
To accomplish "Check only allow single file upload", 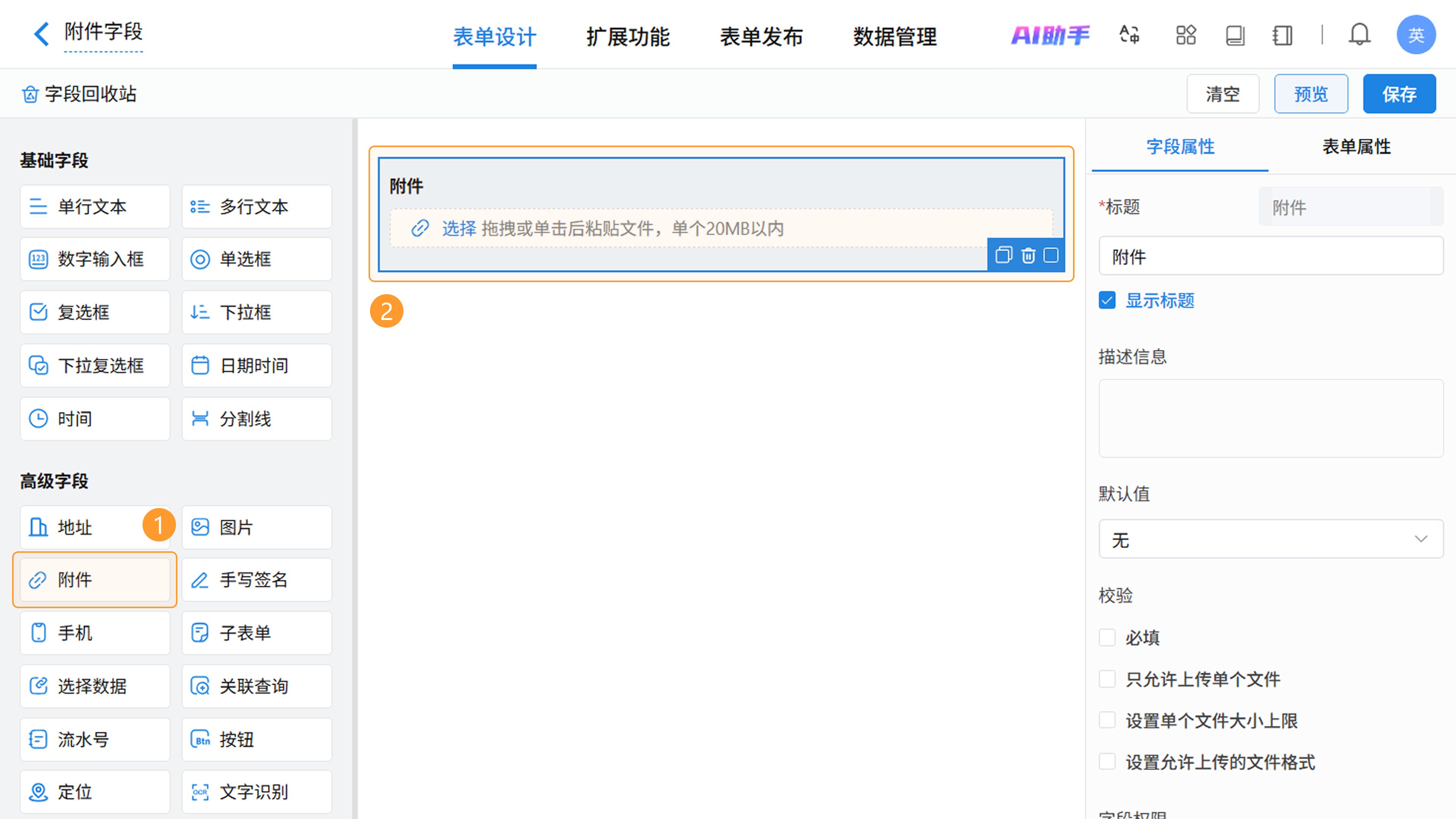I will tap(1107, 679).
